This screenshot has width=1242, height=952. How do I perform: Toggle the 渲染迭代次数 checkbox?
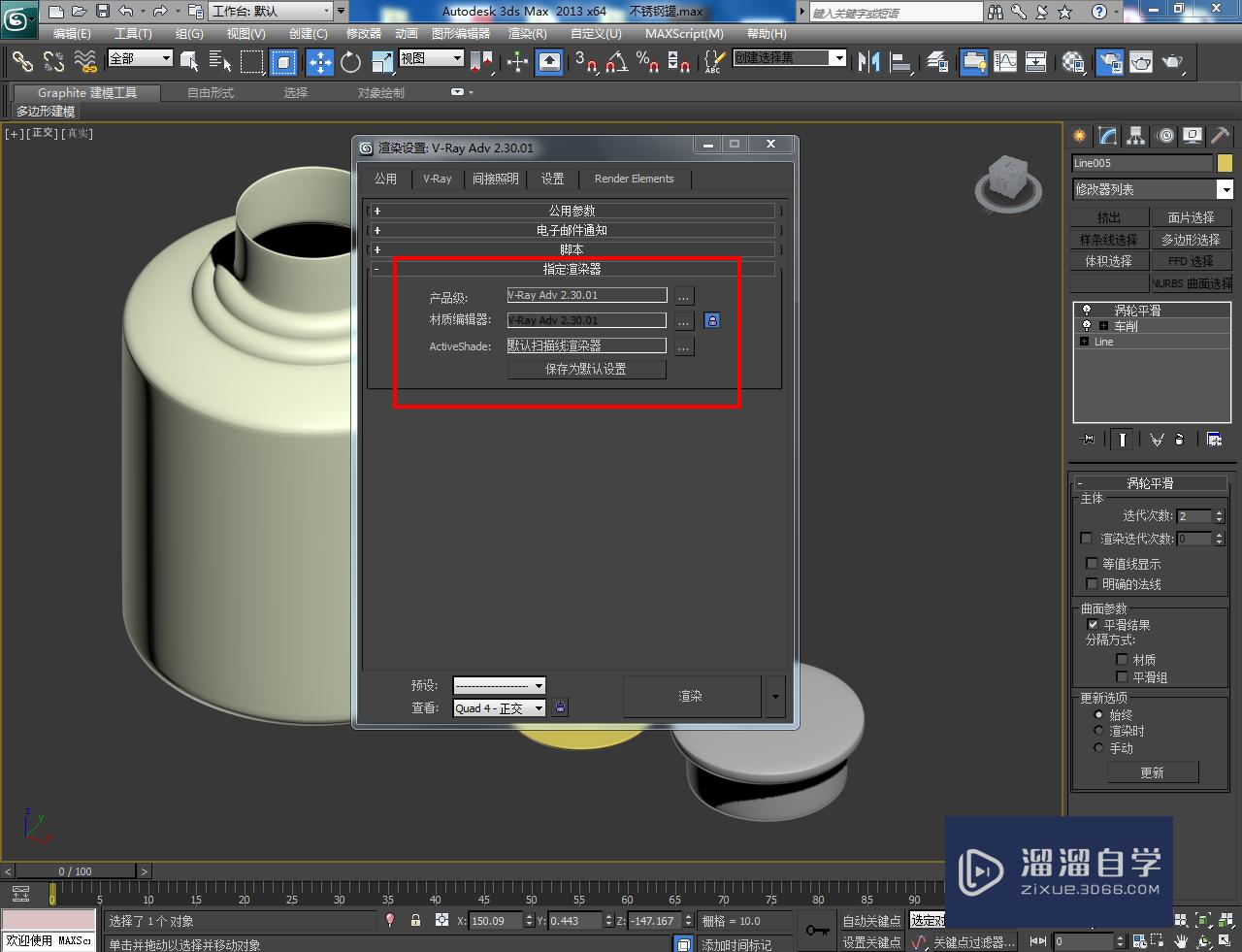(x=1086, y=538)
